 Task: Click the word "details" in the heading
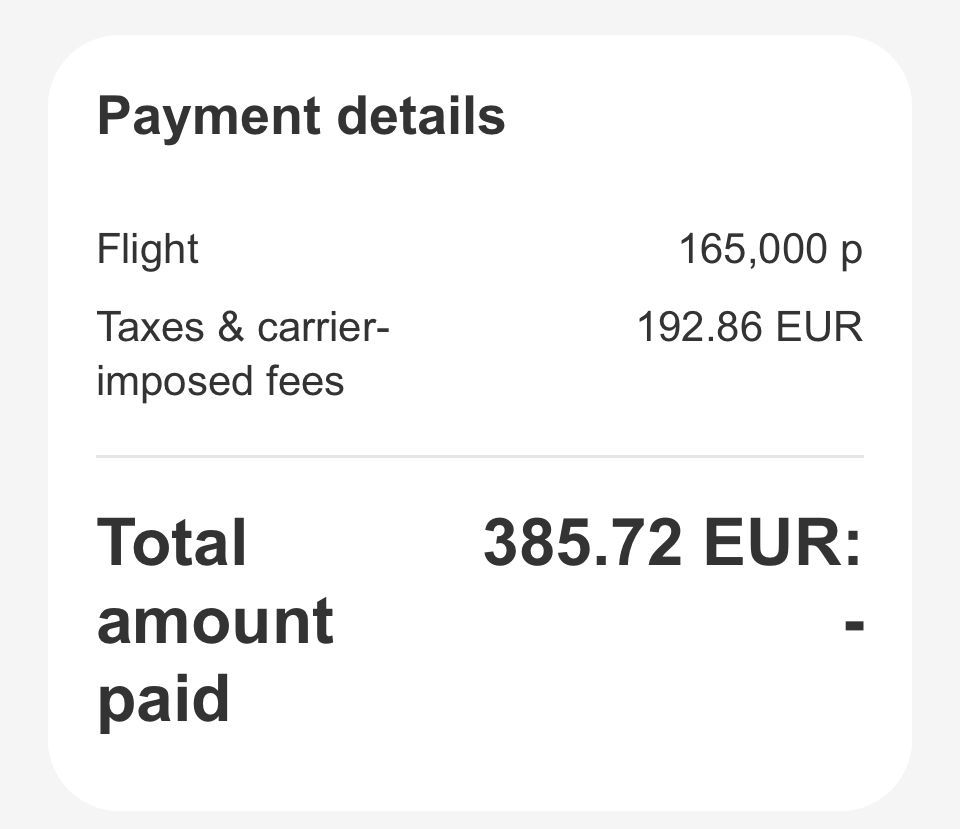pos(420,116)
